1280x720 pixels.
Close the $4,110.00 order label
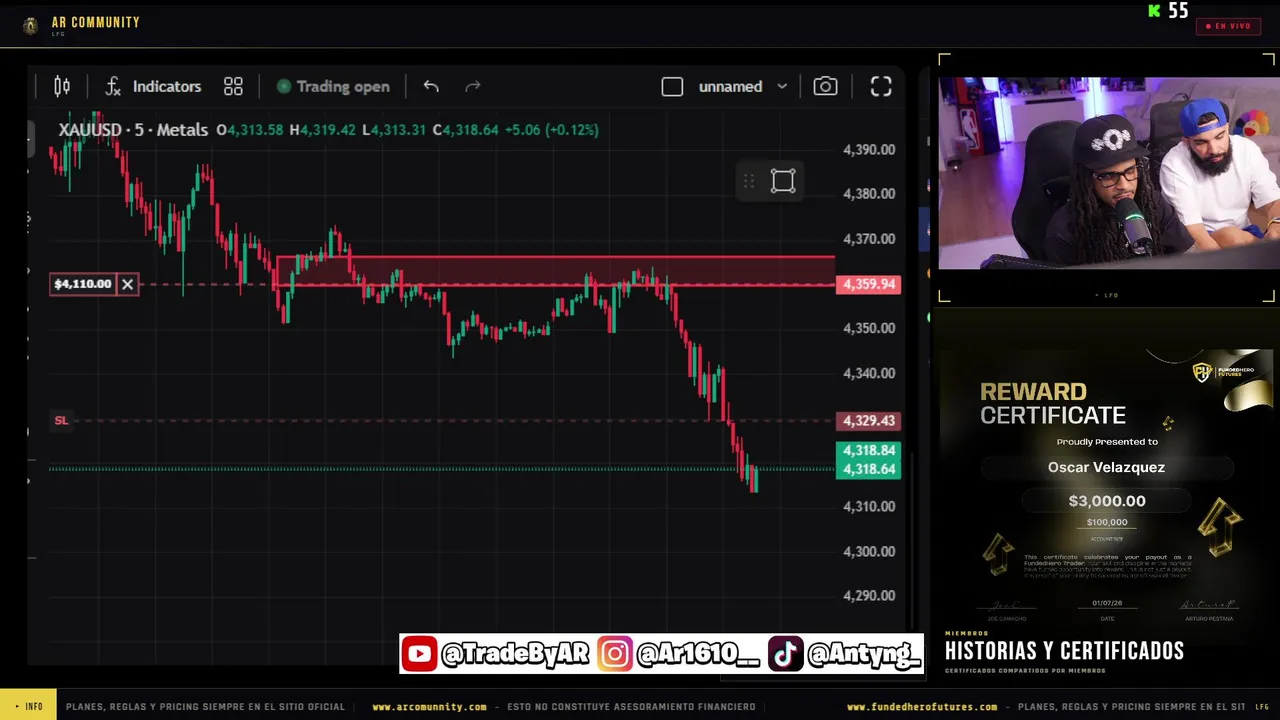pos(127,284)
